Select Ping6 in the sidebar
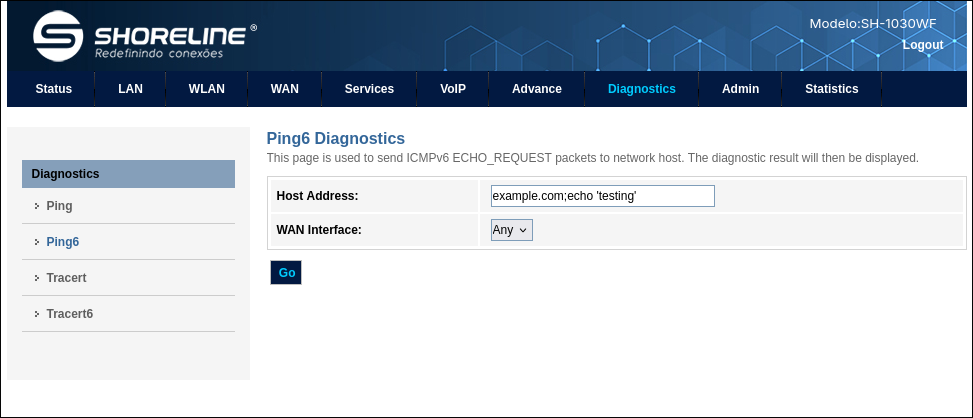973x418 pixels. tap(63, 242)
